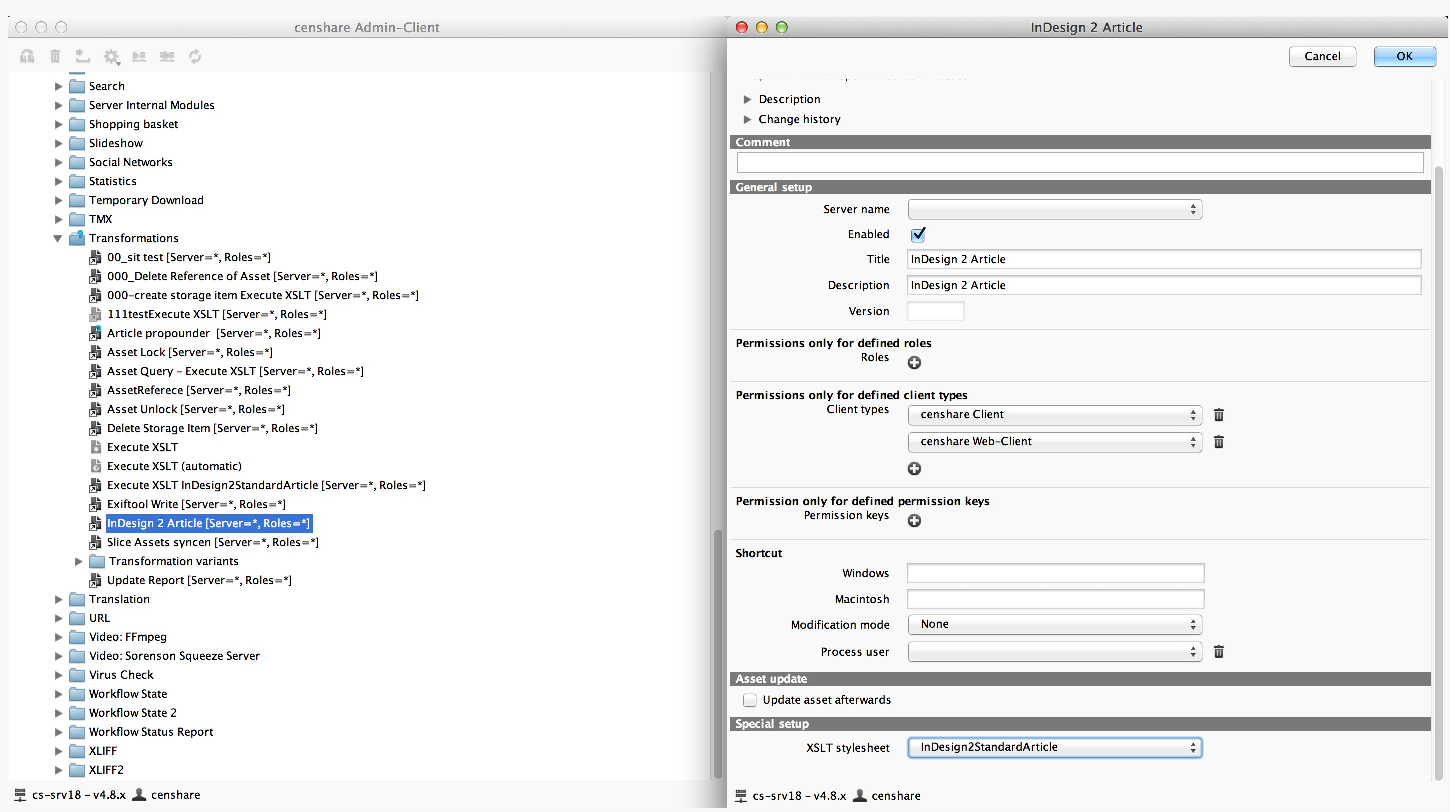The height and width of the screenshot is (812, 1450).
Task: Clear the Process user with trash icon
Action: 1218,652
